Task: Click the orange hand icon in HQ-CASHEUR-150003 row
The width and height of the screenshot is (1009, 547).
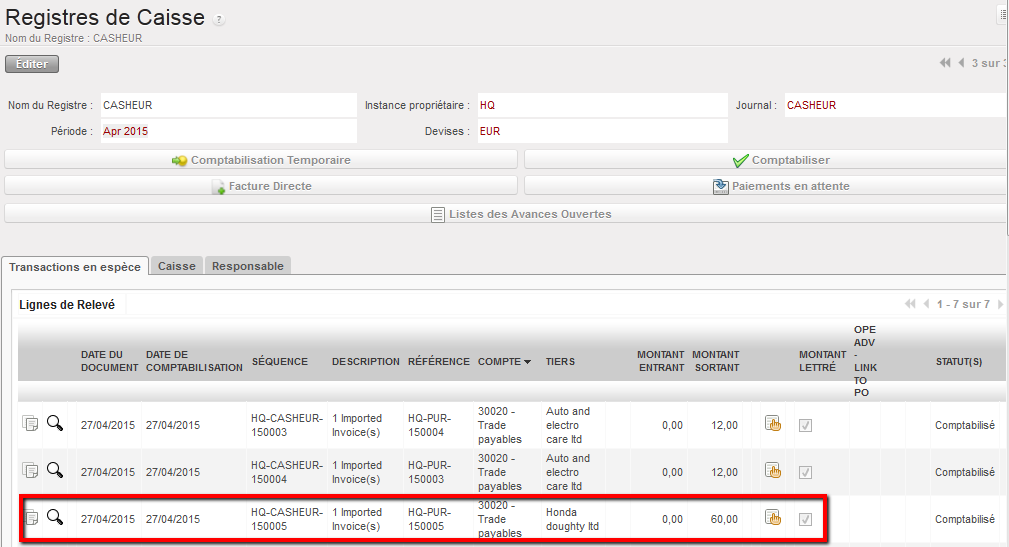Action: click(772, 424)
